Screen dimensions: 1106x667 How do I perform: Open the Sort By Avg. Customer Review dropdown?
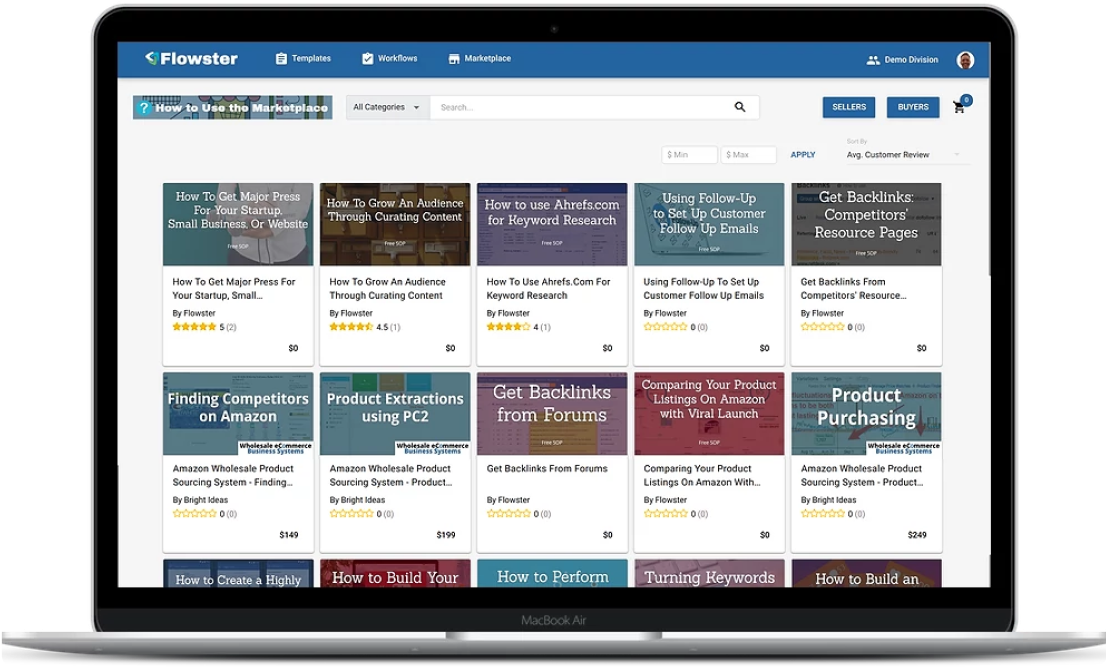click(x=906, y=152)
